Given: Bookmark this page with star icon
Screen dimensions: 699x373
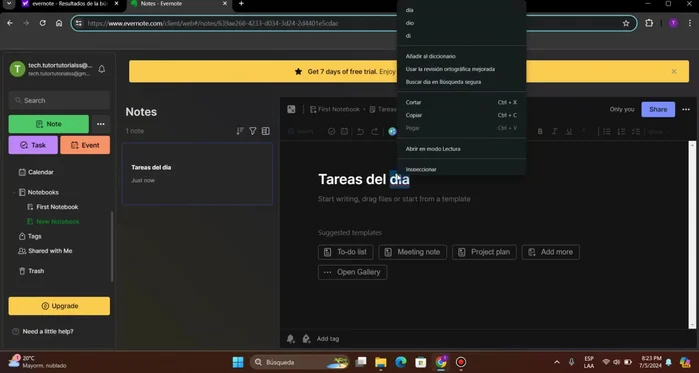Looking at the screenshot, I should pyautogui.click(x=626, y=23).
